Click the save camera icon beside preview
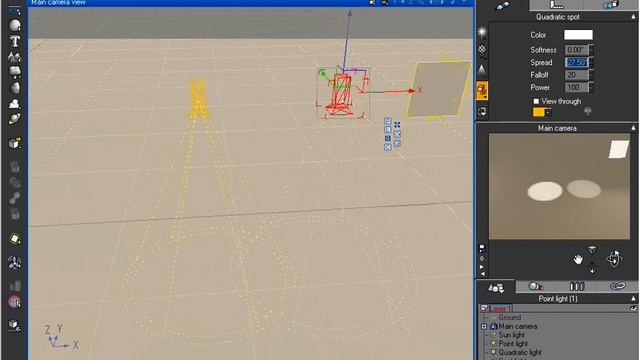 coord(482,249)
